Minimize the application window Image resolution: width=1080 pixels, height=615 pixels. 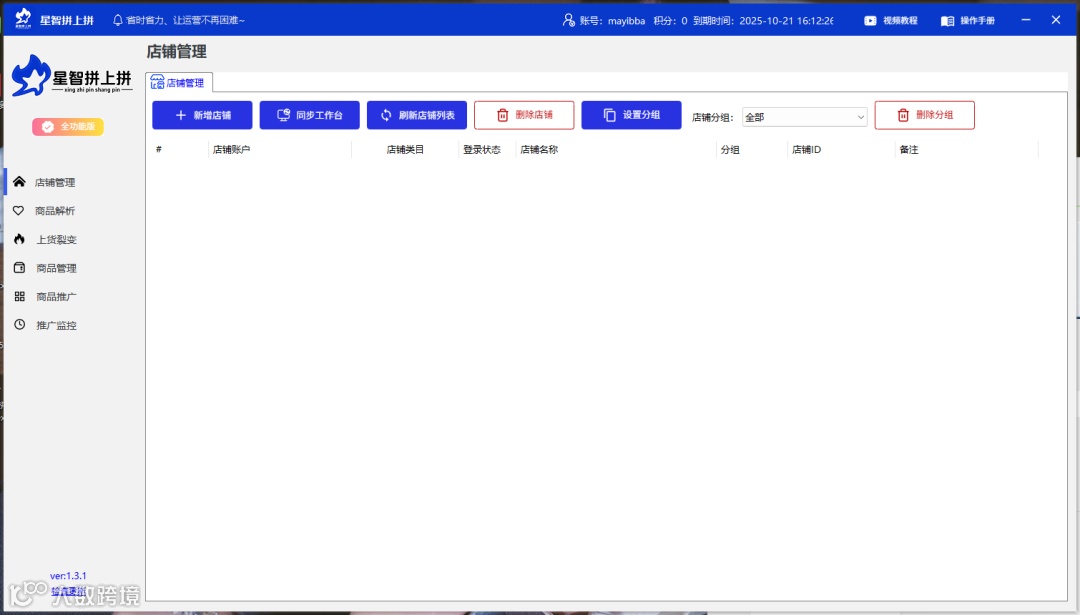coord(1026,20)
